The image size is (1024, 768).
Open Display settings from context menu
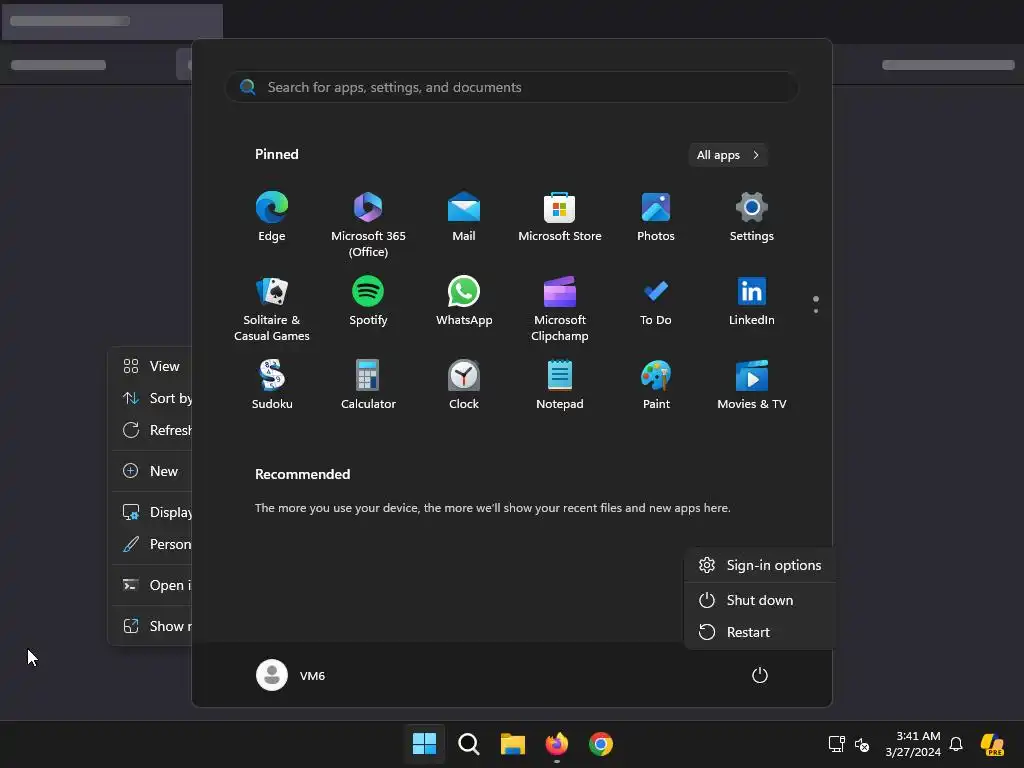[152, 512]
